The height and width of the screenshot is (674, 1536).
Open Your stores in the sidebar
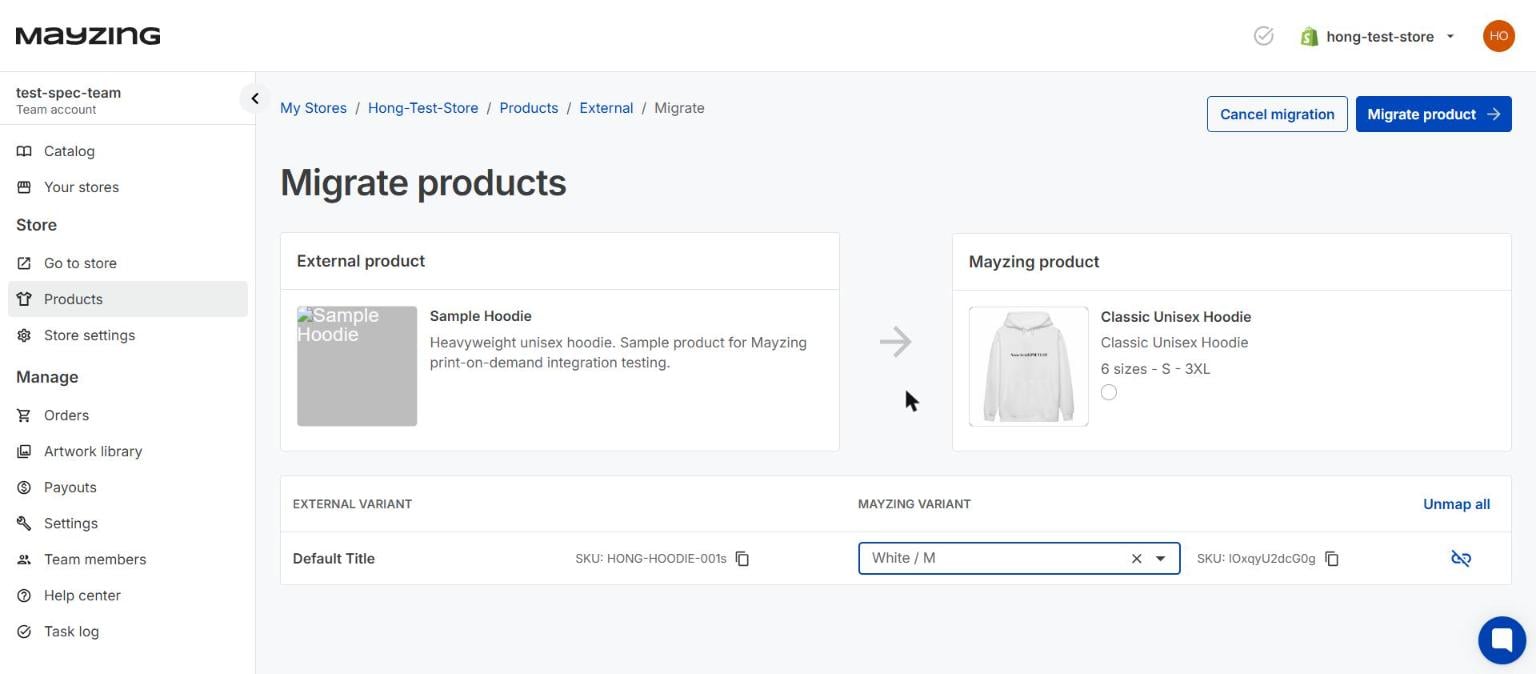pos(127,187)
